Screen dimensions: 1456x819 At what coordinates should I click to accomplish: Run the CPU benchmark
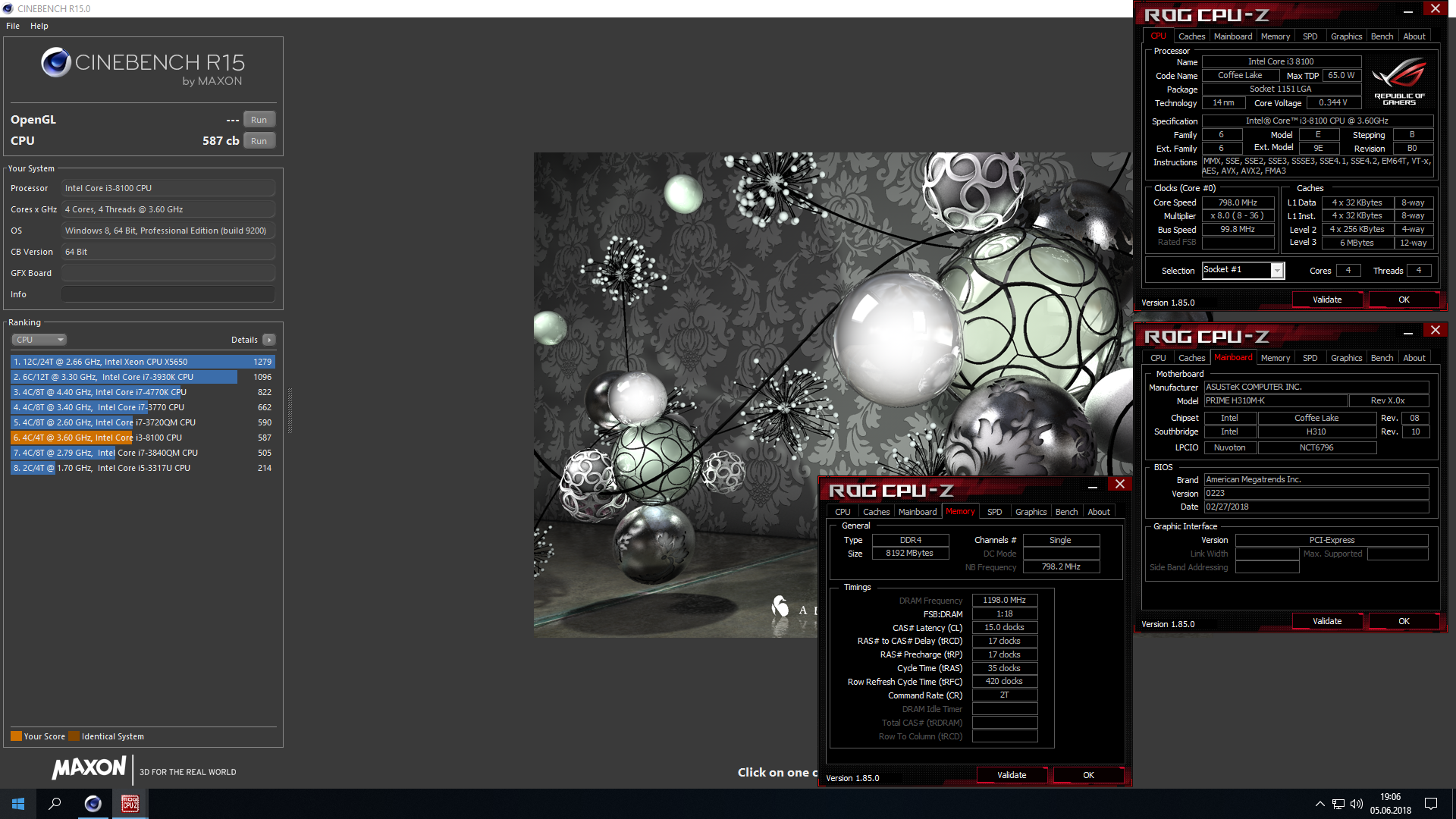[259, 141]
